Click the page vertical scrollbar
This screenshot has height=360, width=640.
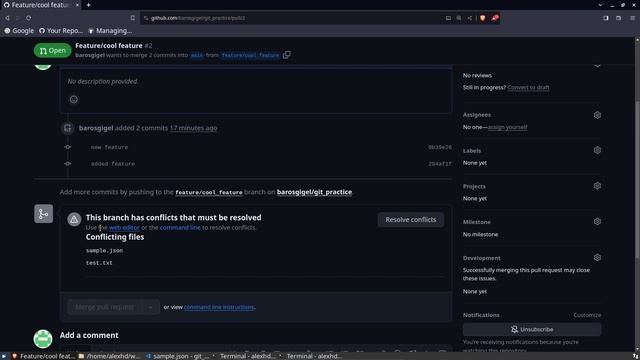coord(637,180)
